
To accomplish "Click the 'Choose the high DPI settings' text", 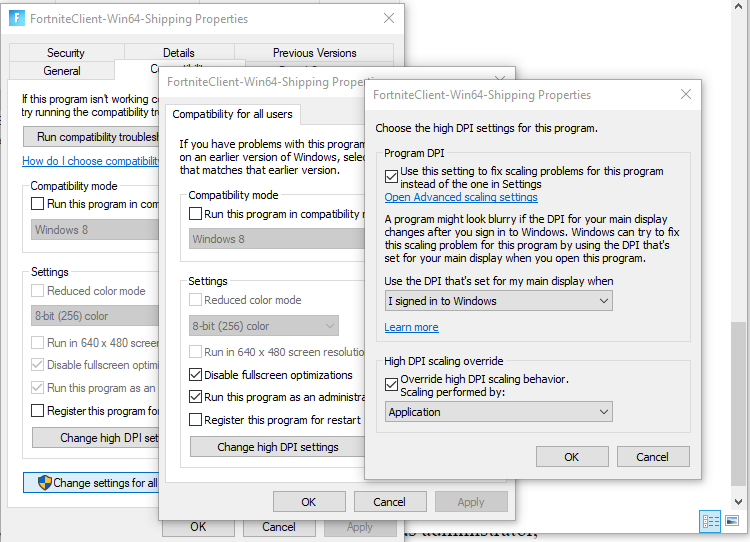I will tap(486, 128).
